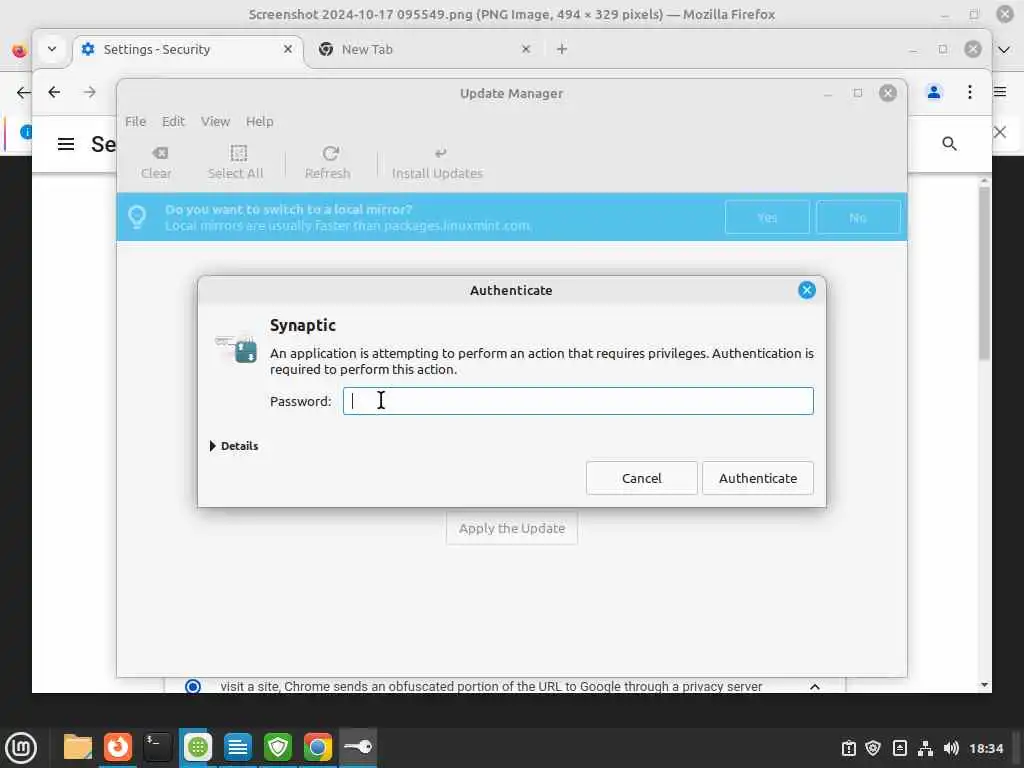
Task: Answer No to local mirror prompt
Action: [858, 217]
